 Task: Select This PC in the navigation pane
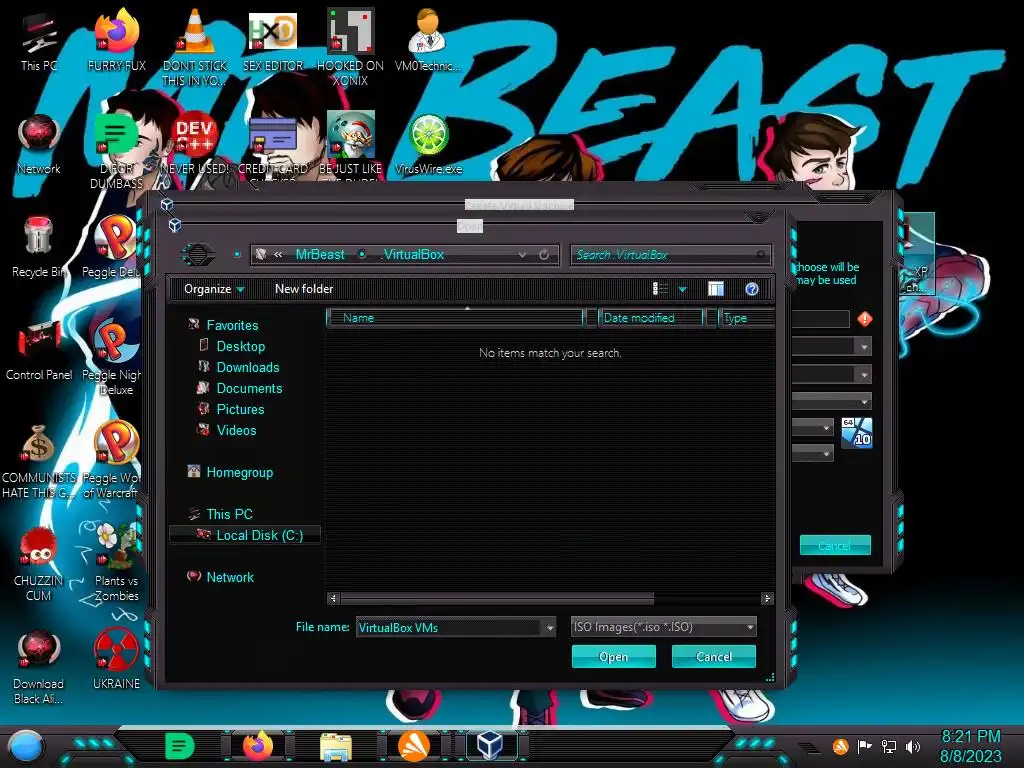click(x=229, y=514)
